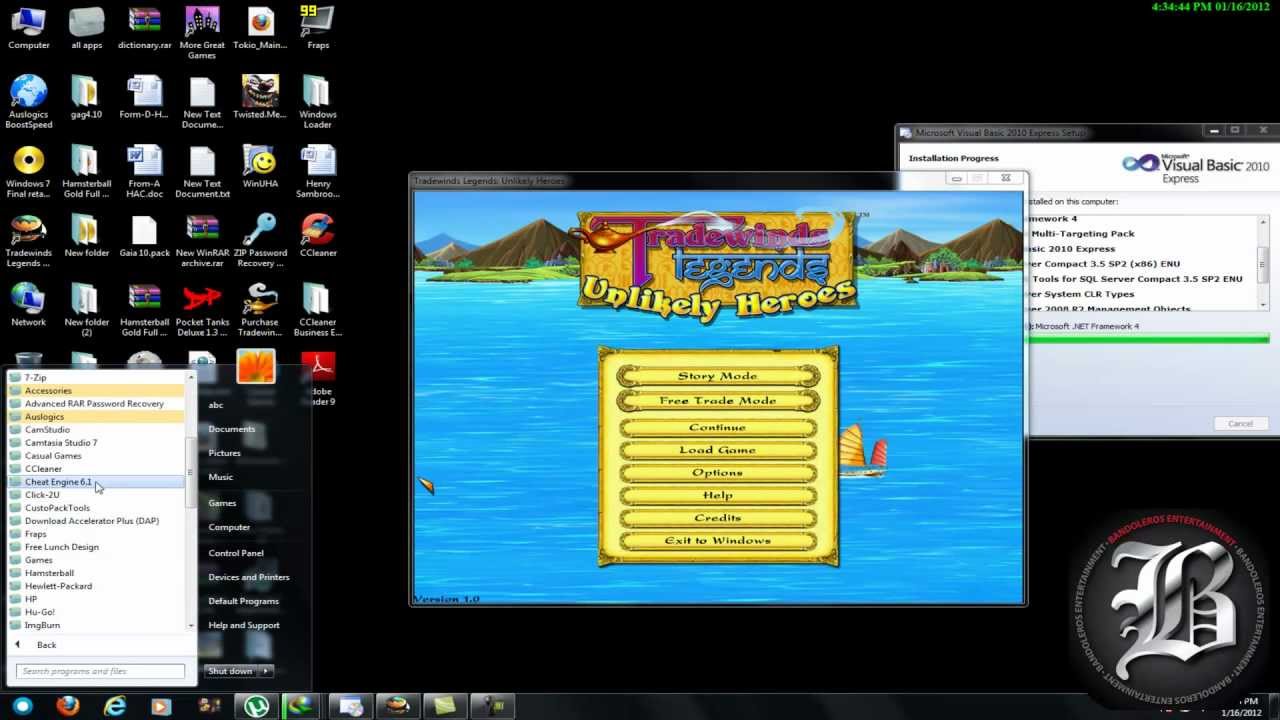Image resolution: width=1280 pixels, height=720 pixels.
Task: Expand Accessories folder in Start menu
Action: tap(97, 391)
